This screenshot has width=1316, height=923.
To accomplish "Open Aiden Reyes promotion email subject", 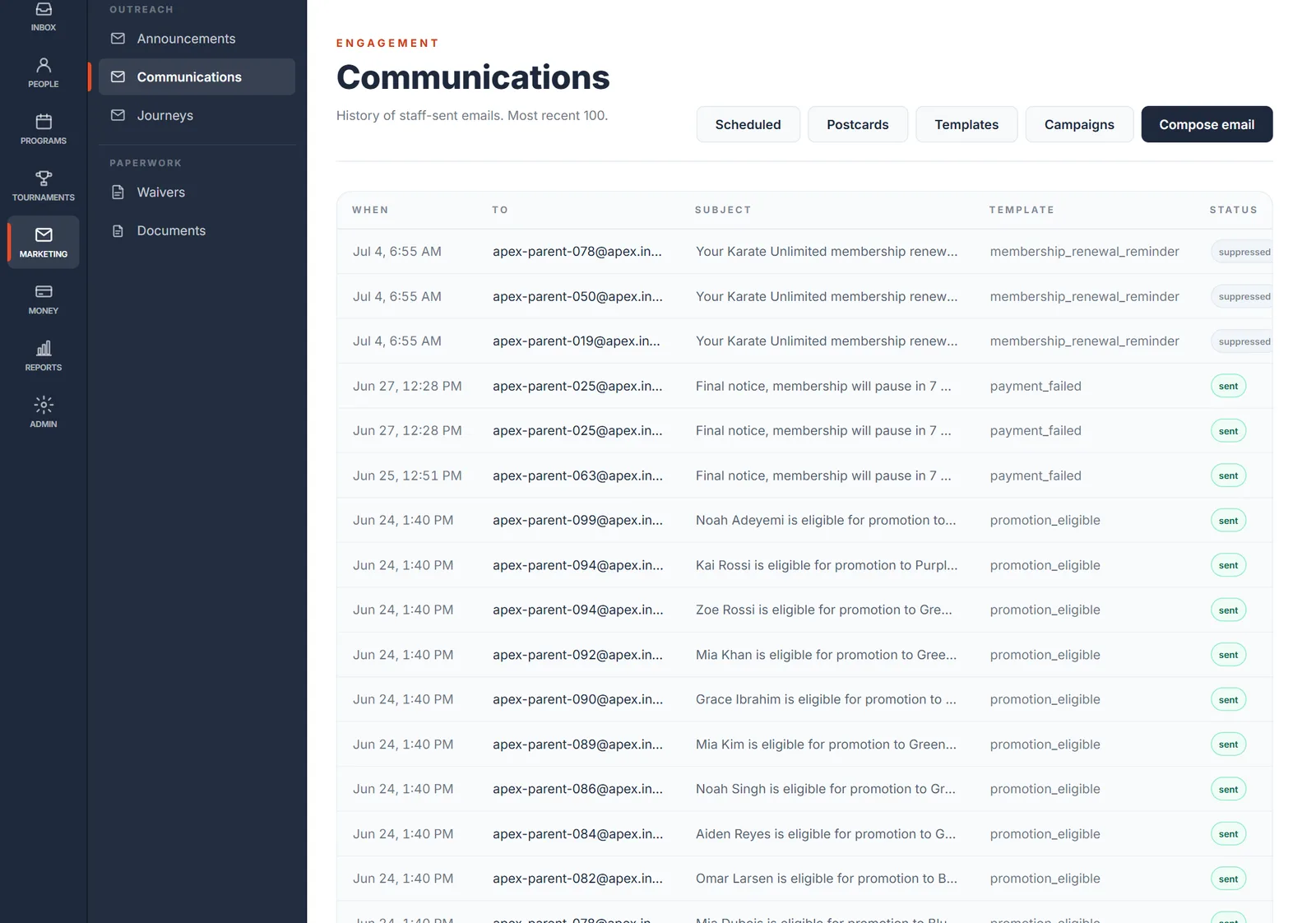I will (x=826, y=834).
